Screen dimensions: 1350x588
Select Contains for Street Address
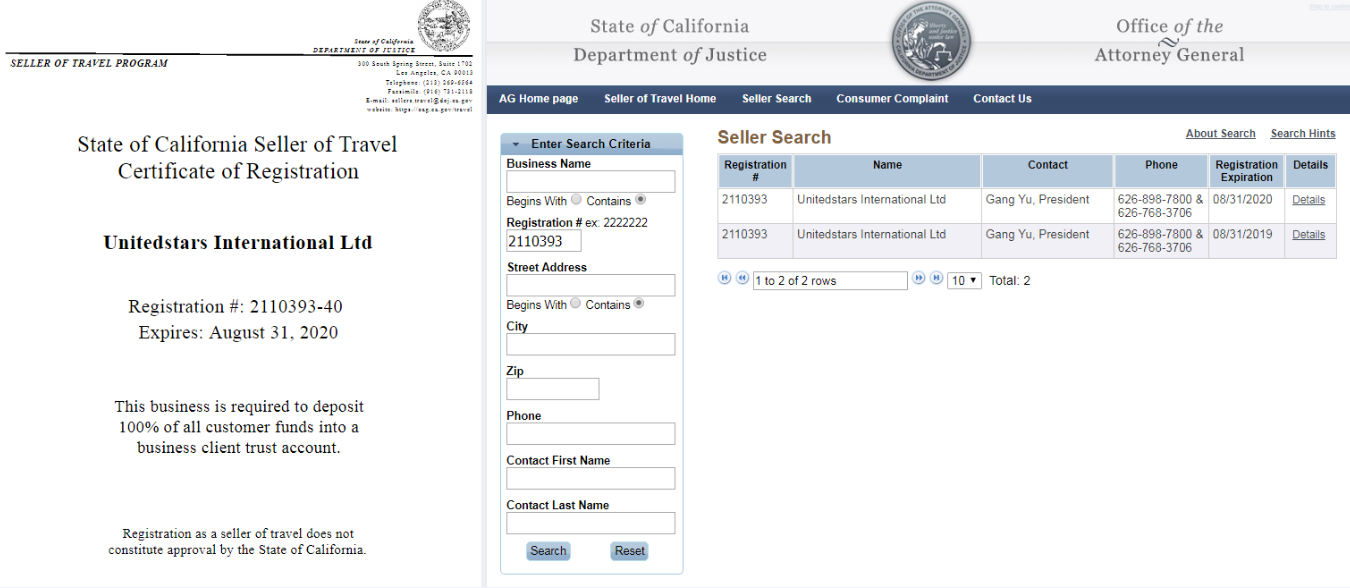(x=640, y=304)
